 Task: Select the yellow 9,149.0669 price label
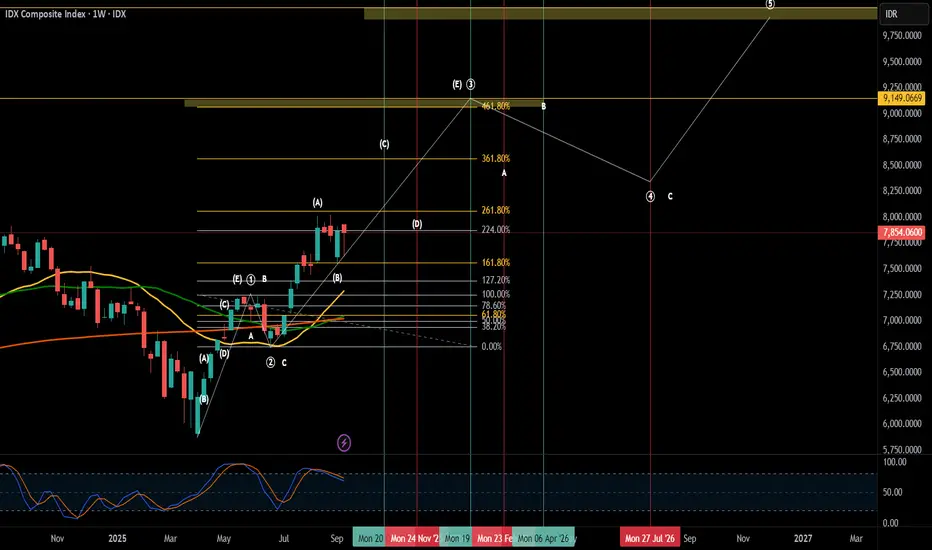click(902, 98)
